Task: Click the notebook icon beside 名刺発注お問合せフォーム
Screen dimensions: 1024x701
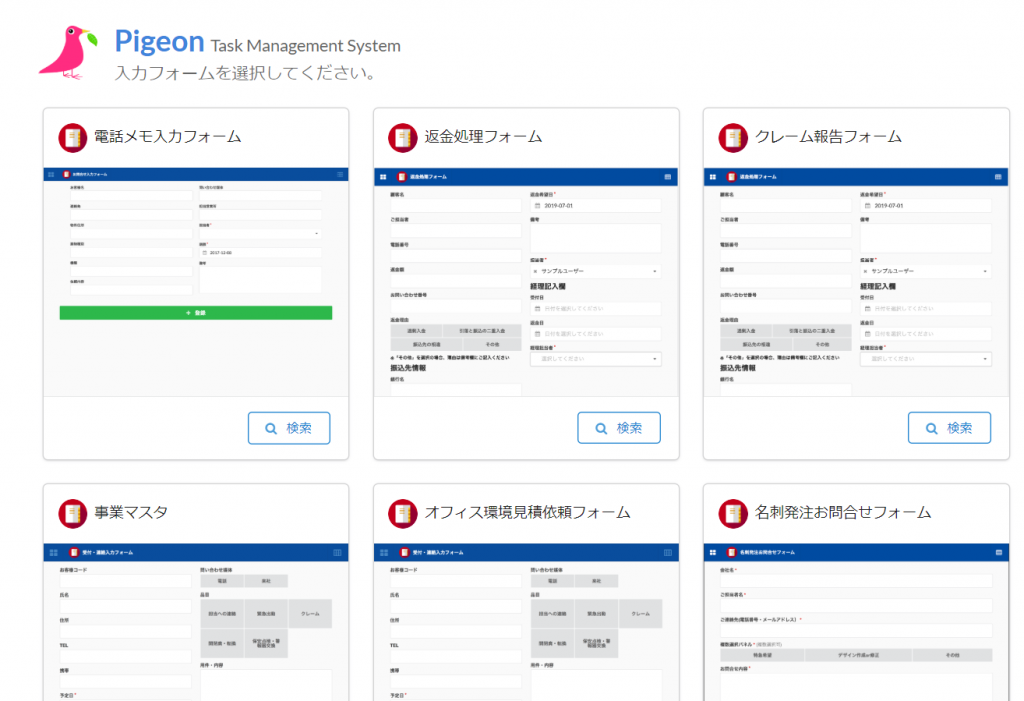Action: tap(733, 514)
